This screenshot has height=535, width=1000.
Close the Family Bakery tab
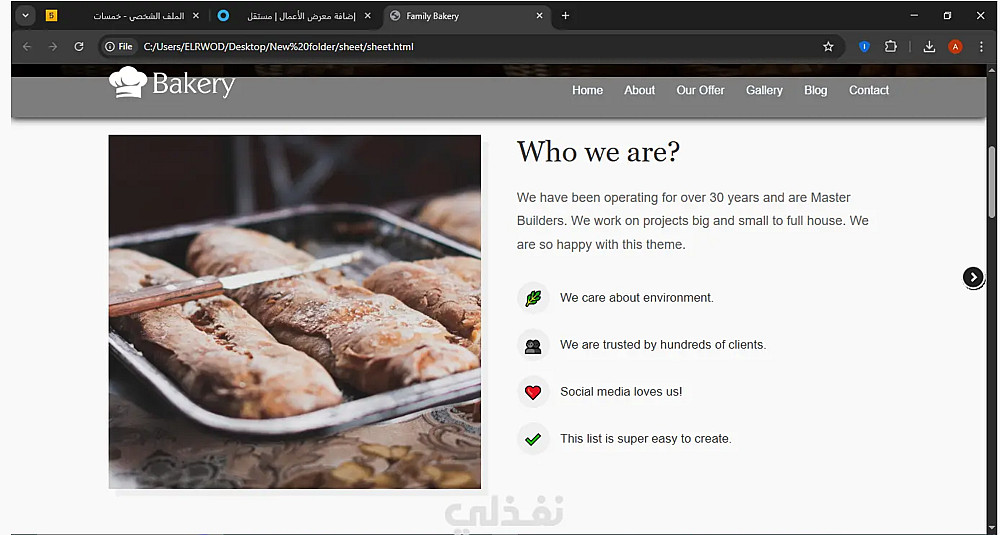[x=540, y=16]
